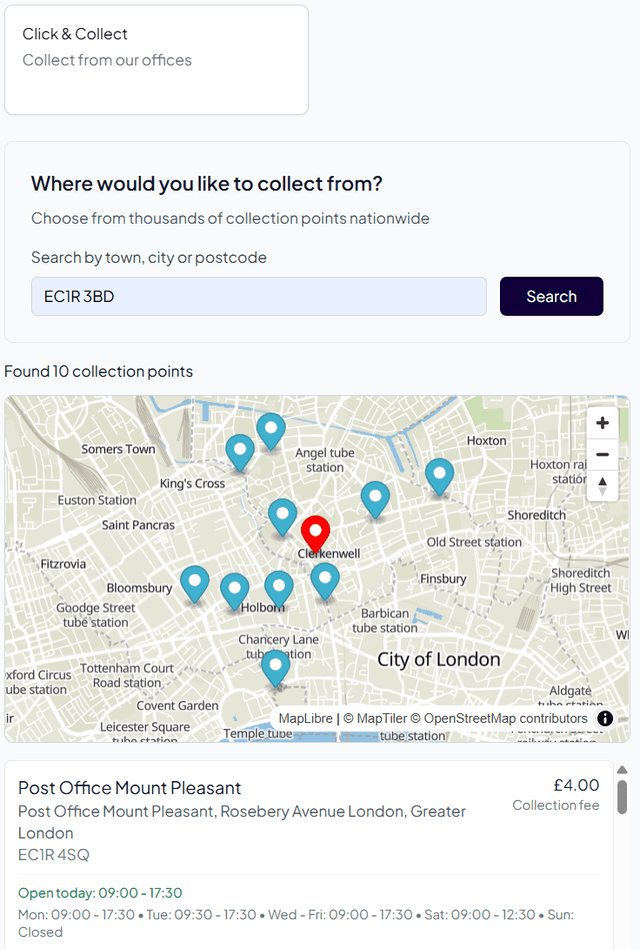Viewport: 640px width, 950px height.
Task: Select the Click & Collect option card
Action: 156,60
